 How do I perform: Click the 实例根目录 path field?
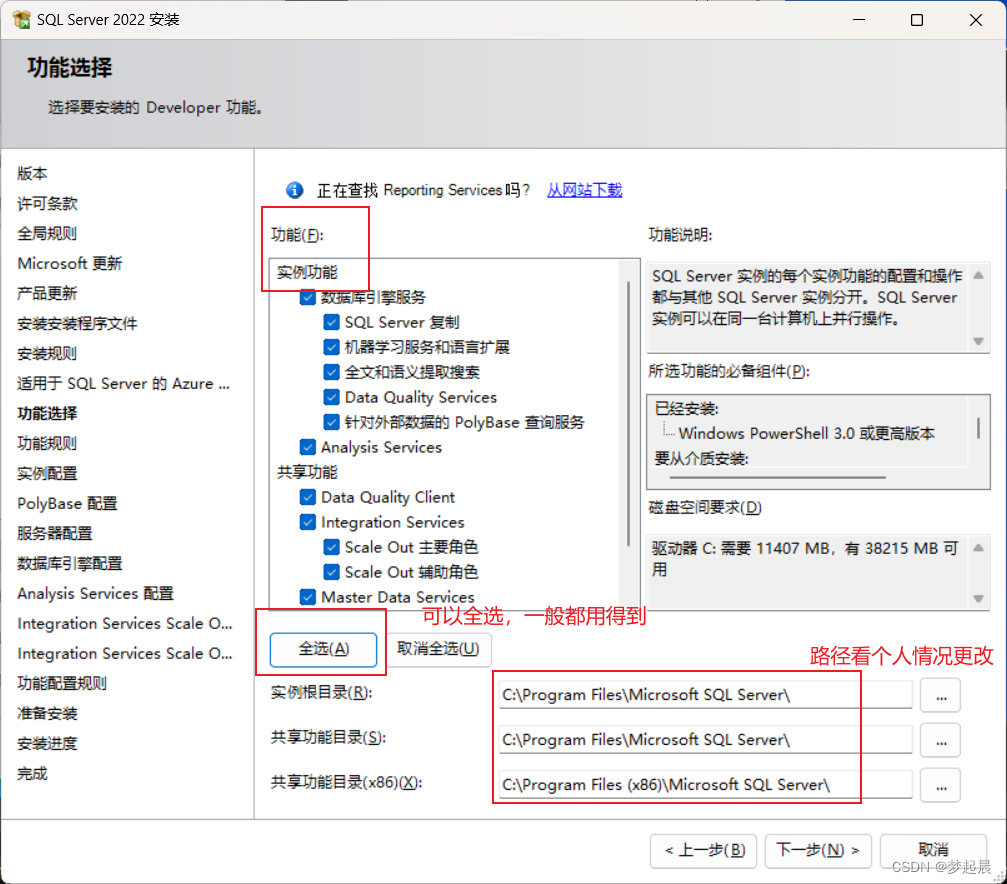[x=705, y=695]
